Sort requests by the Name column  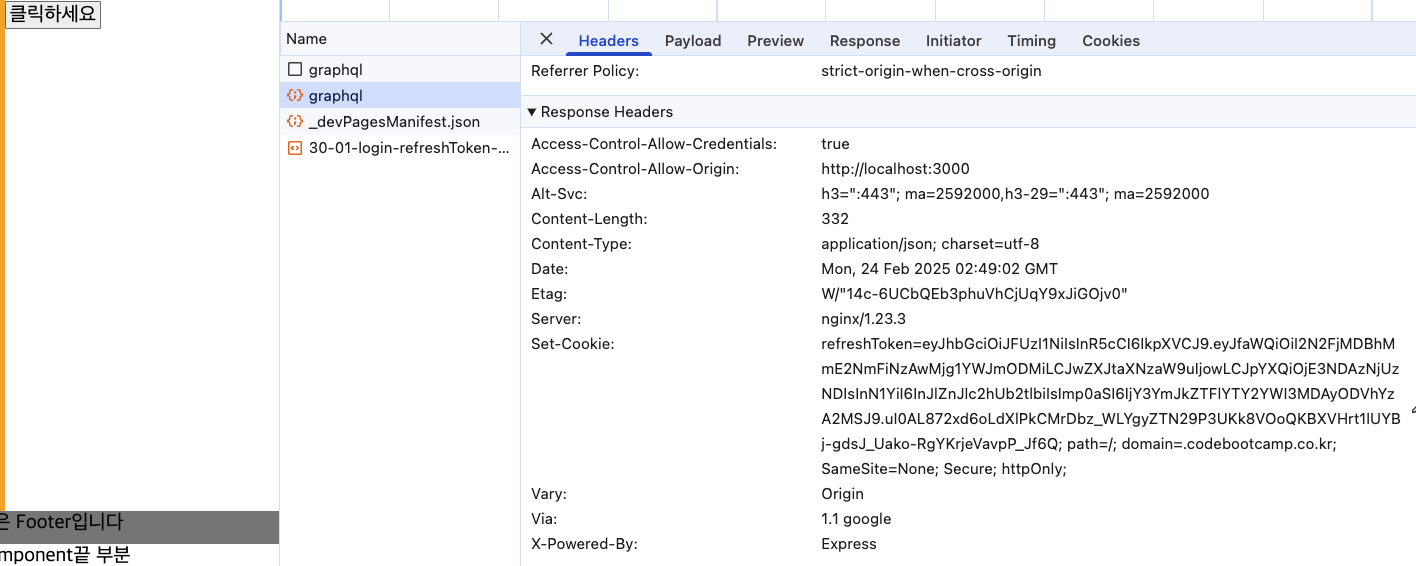click(x=399, y=39)
